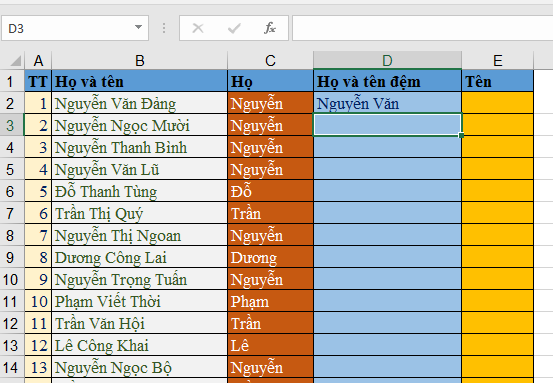553x383 pixels.
Task: Open Insert Function fx dialog
Action: (x=270, y=28)
